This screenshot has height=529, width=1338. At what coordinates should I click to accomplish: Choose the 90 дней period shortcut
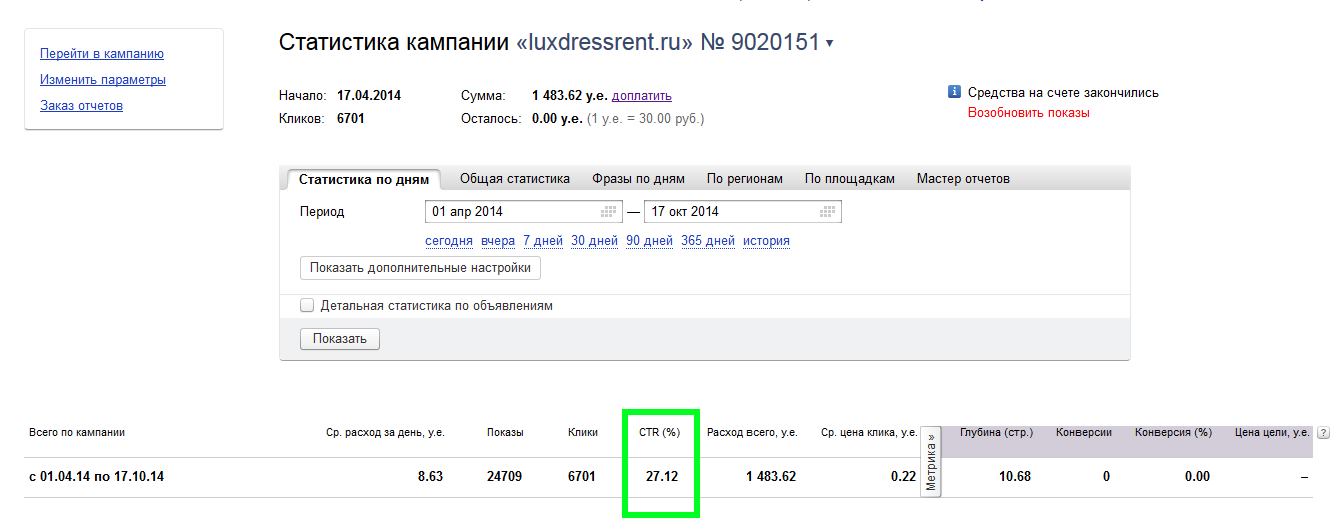coord(650,241)
